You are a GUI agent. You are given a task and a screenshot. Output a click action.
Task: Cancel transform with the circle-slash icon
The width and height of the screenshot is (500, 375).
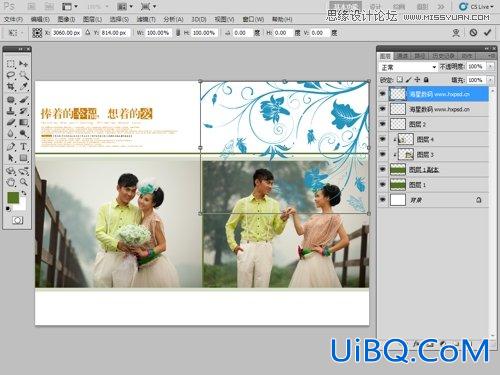click(473, 33)
